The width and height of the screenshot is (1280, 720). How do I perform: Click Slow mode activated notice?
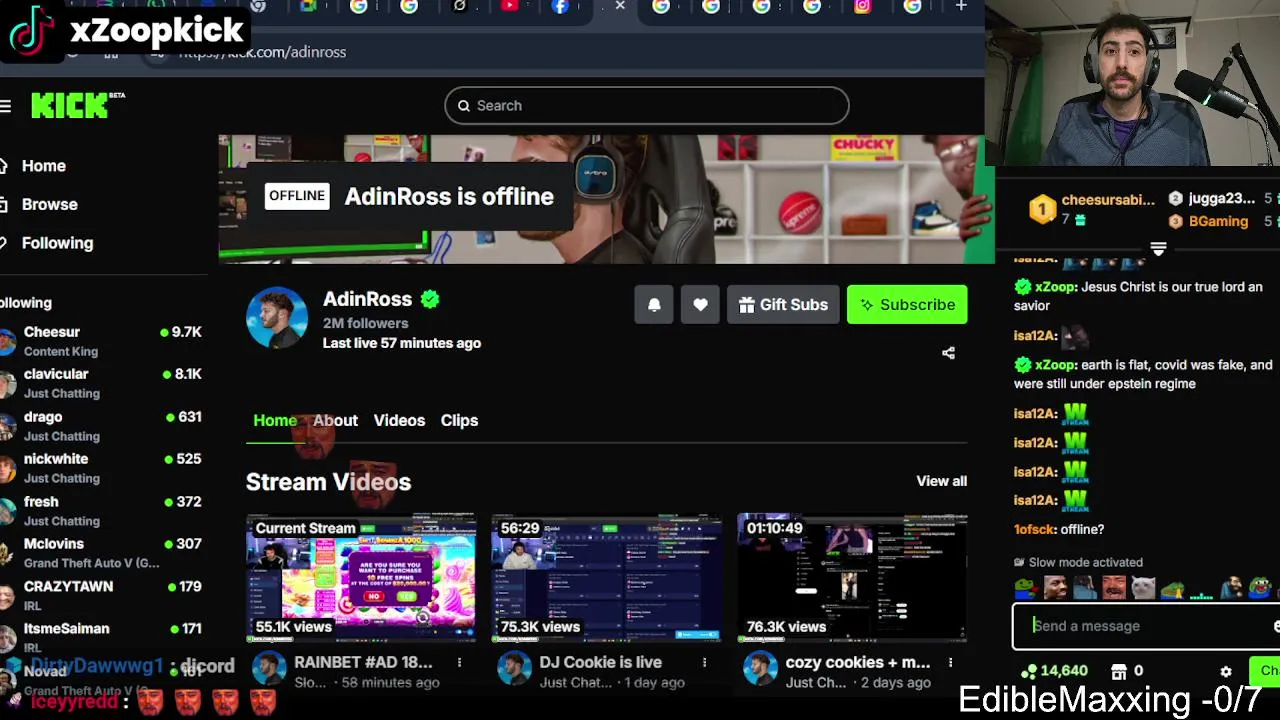(x=1078, y=563)
